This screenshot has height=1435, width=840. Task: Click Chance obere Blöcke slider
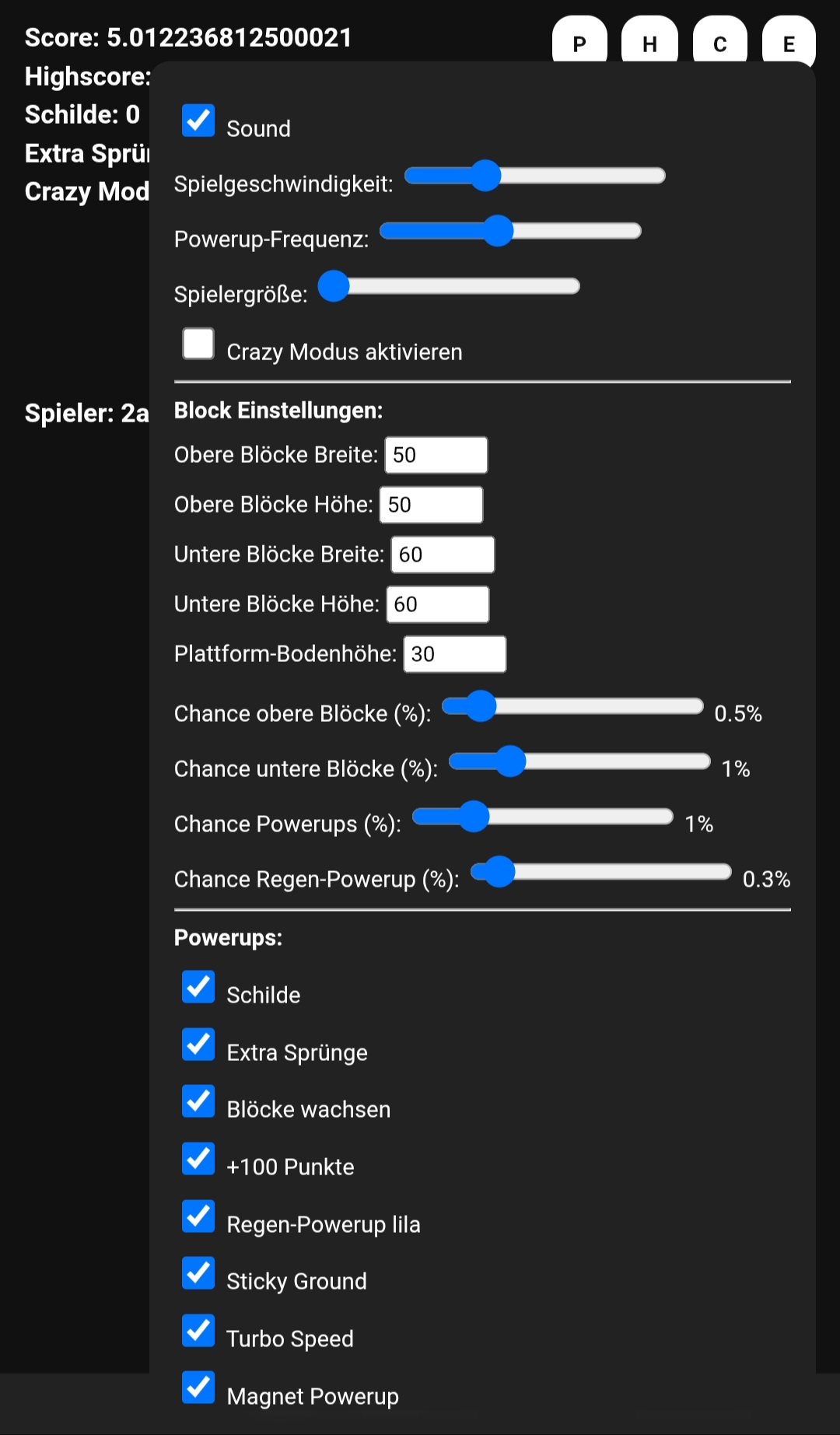[572, 706]
